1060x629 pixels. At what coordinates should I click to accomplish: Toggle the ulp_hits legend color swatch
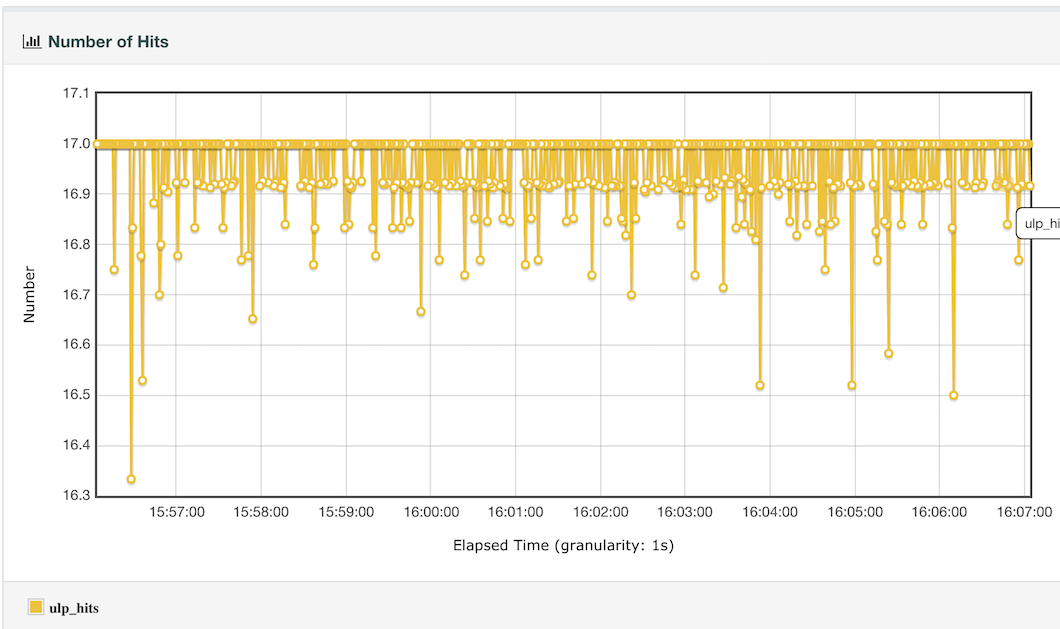tap(36, 607)
